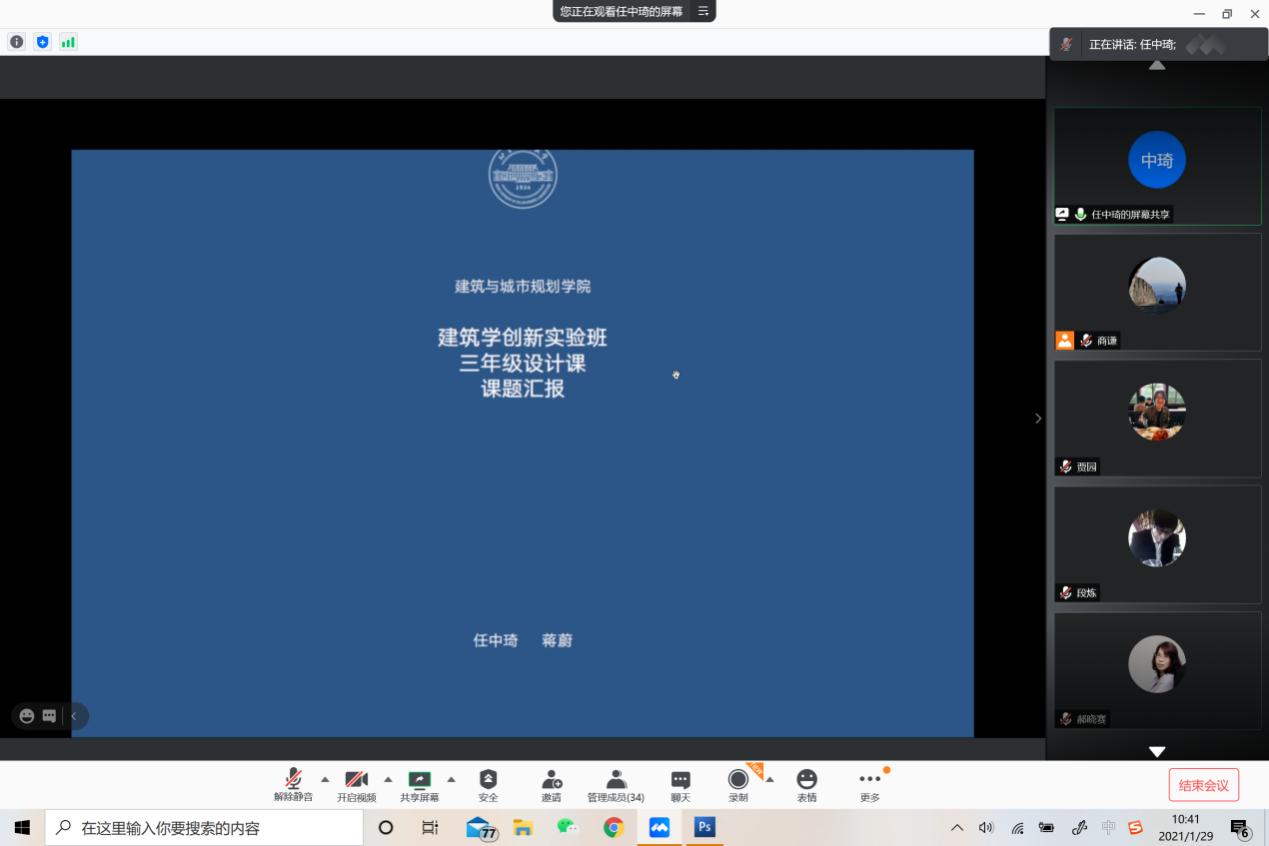1269x846 pixels.
Task: Start recording with the 录制 button
Action: click(x=738, y=780)
